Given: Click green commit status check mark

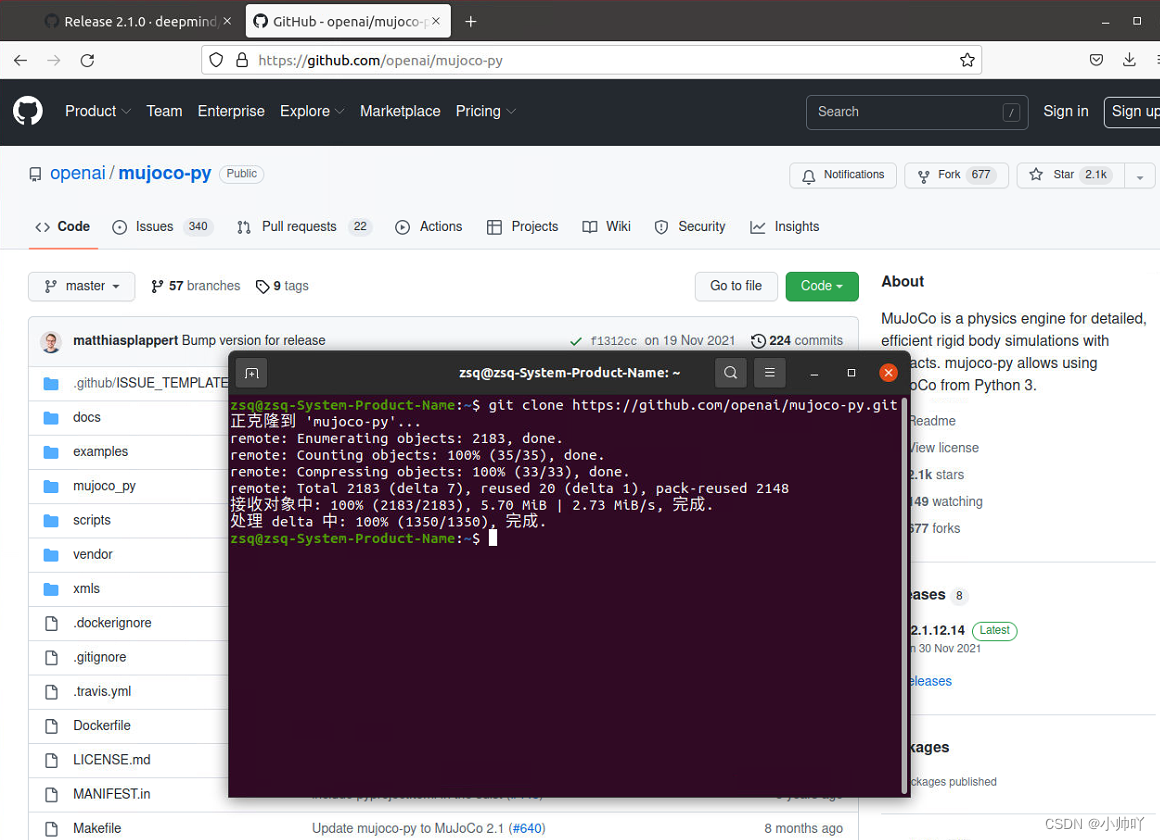Looking at the screenshot, I should 576,341.
